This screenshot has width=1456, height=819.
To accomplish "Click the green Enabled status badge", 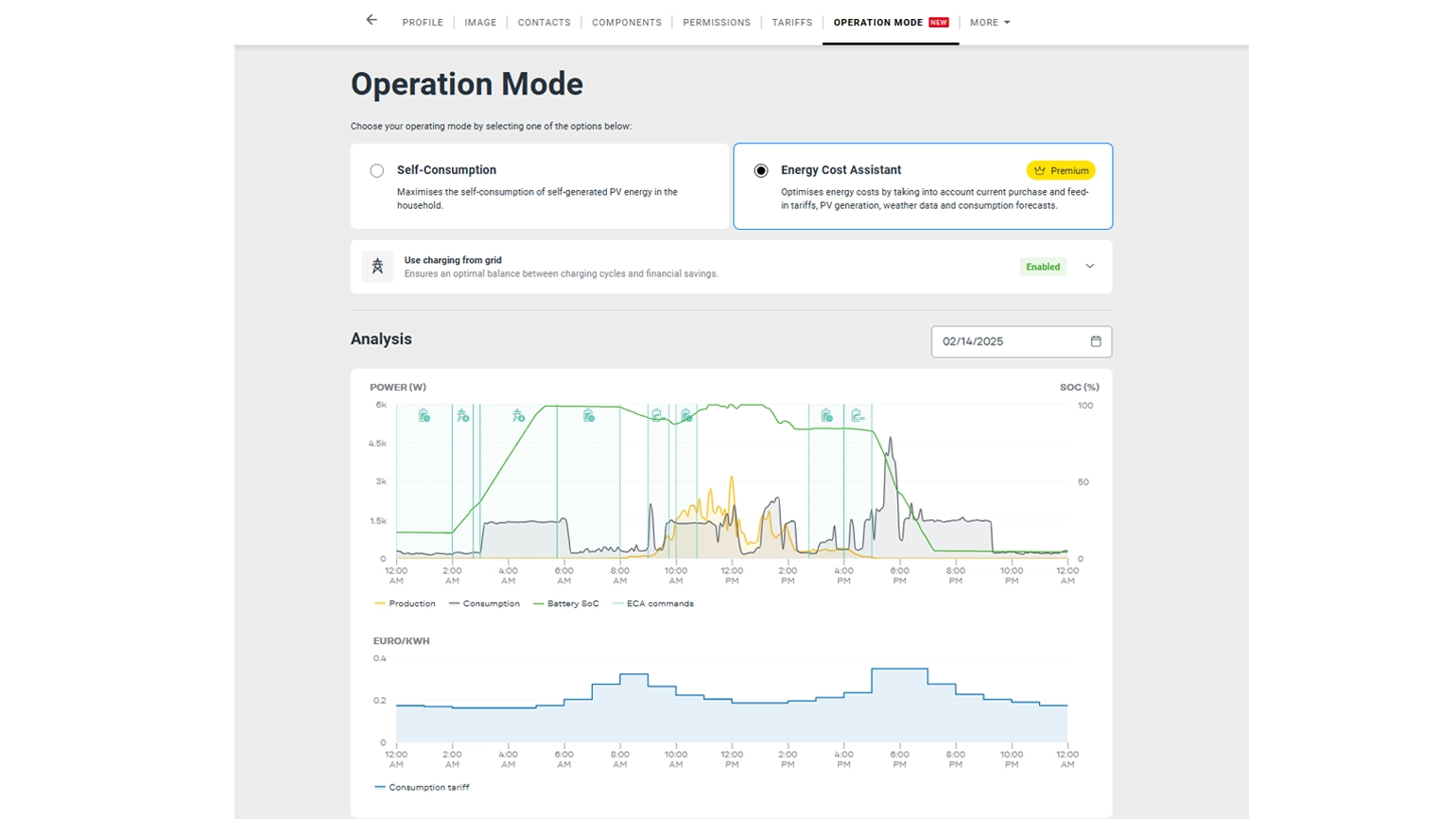I will 1043,267.
